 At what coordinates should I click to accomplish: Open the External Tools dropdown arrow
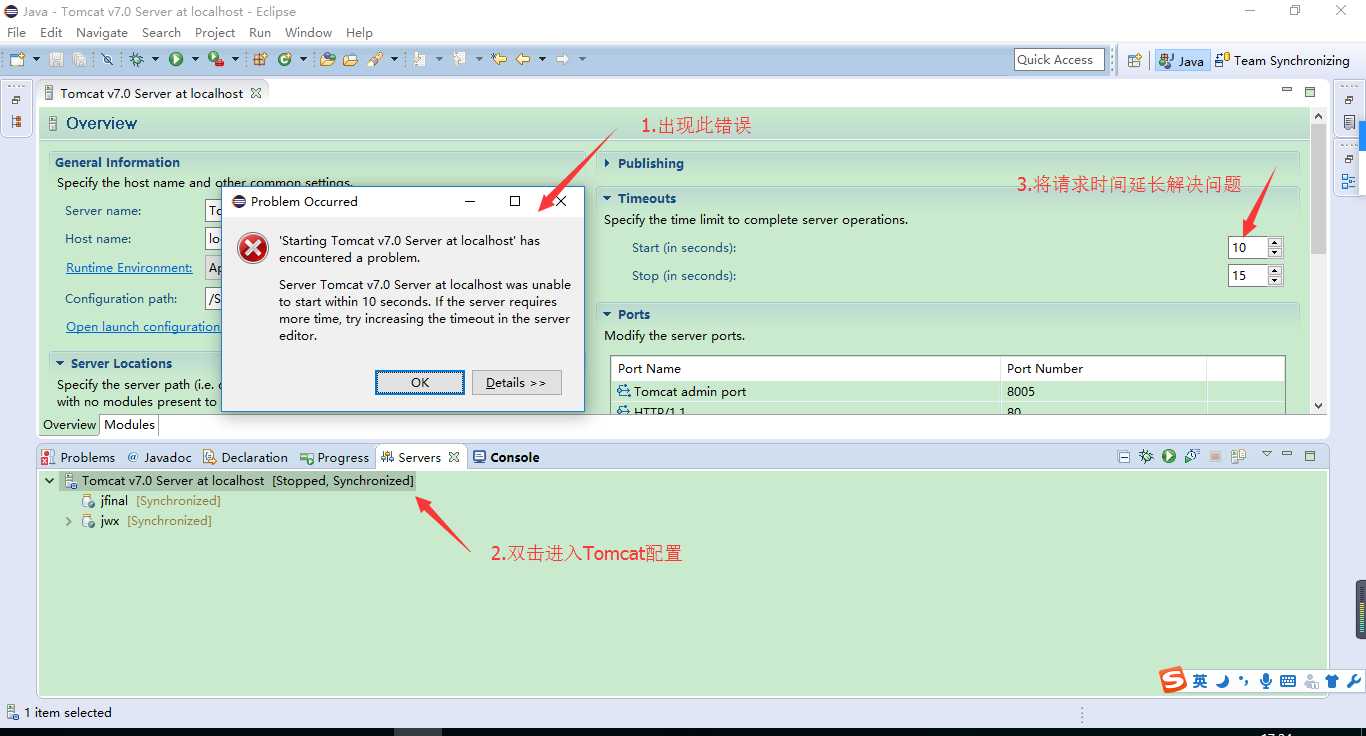click(235, 60)
